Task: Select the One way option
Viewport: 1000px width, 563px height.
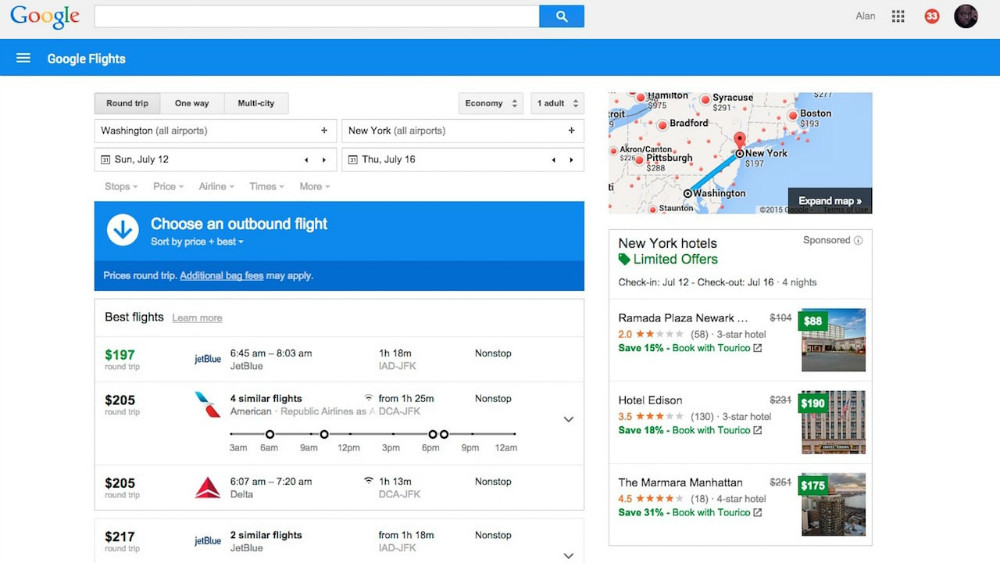Action: point(192,103)
